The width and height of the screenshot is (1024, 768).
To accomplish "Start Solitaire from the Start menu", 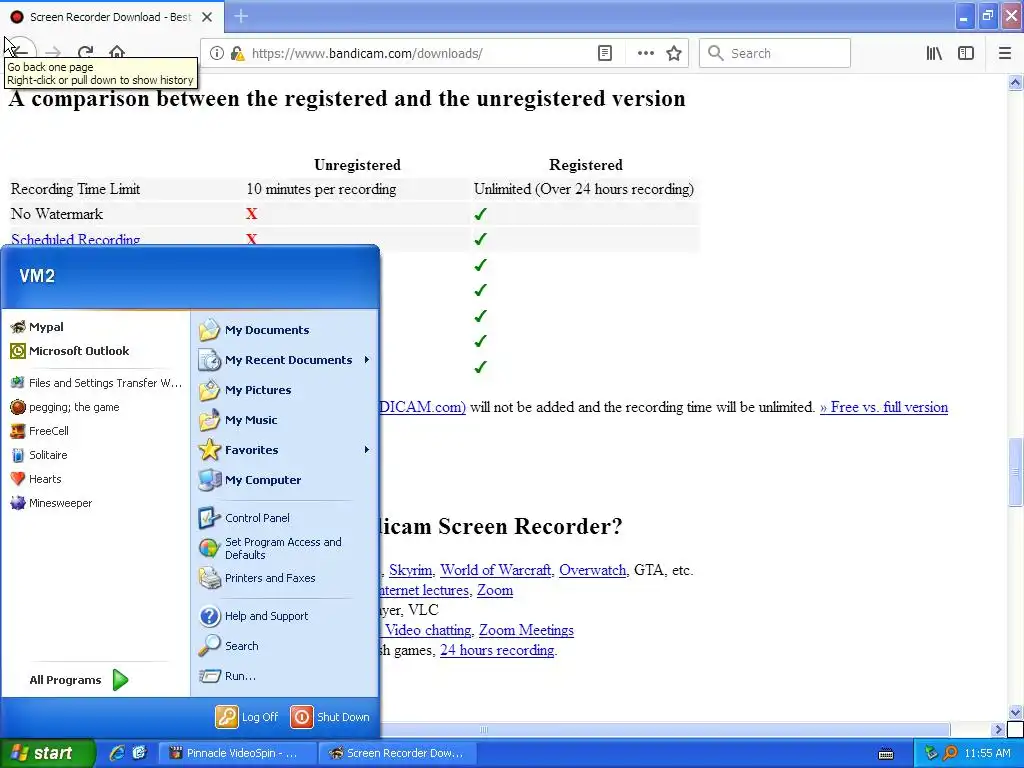I will click(95, 455).
